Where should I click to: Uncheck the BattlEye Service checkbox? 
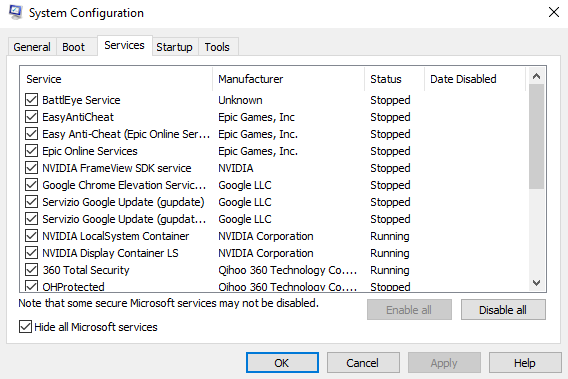pos(32,100)
